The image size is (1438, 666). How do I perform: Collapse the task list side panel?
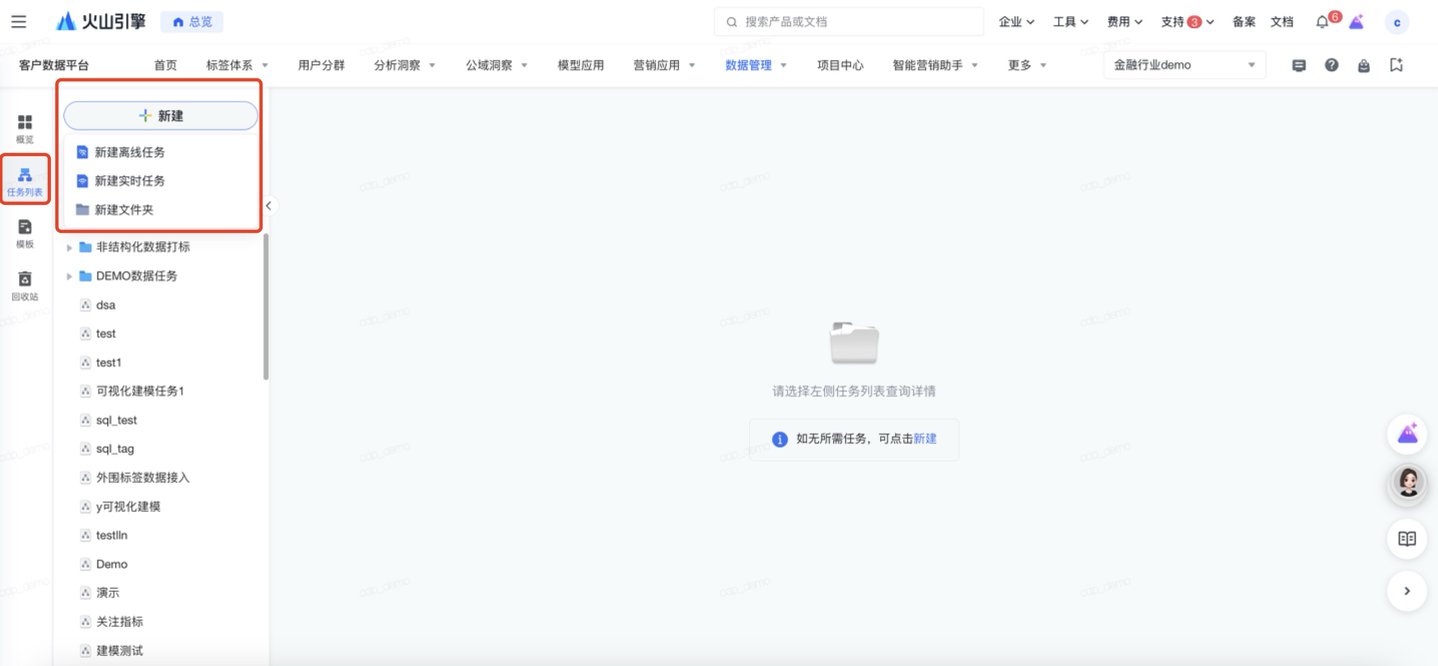coord(268,206)
